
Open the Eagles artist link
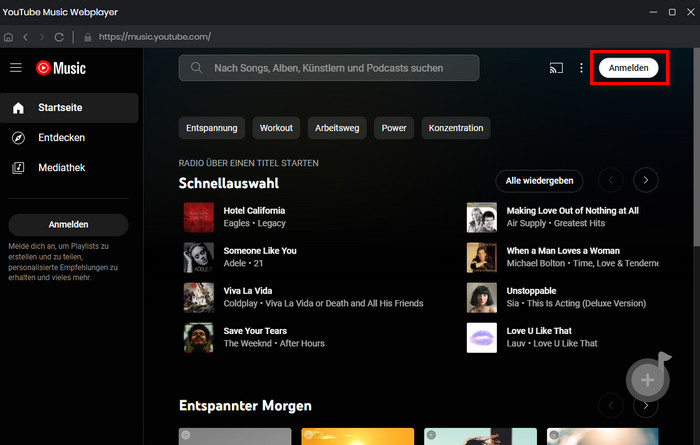click(x=237, y=223)
